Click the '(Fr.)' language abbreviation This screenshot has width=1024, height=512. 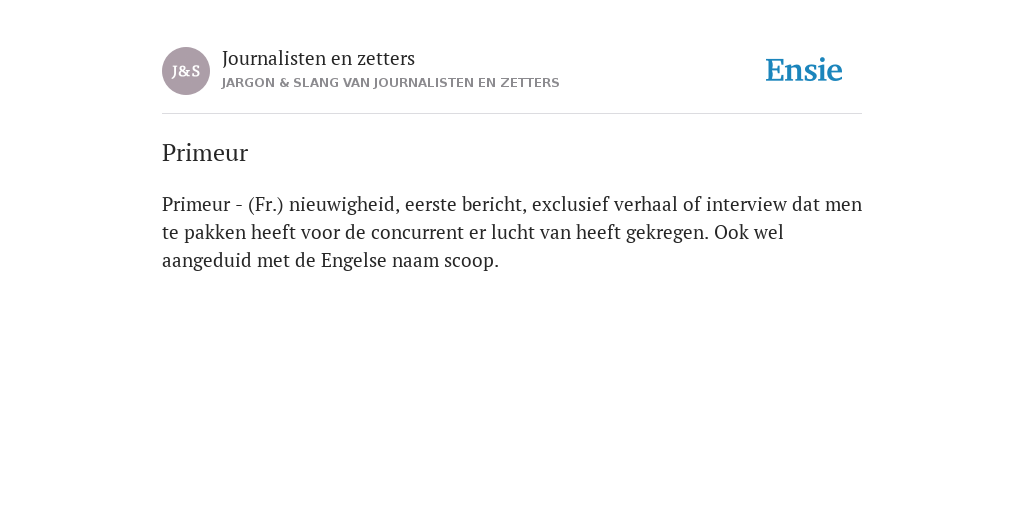[266, 204]
